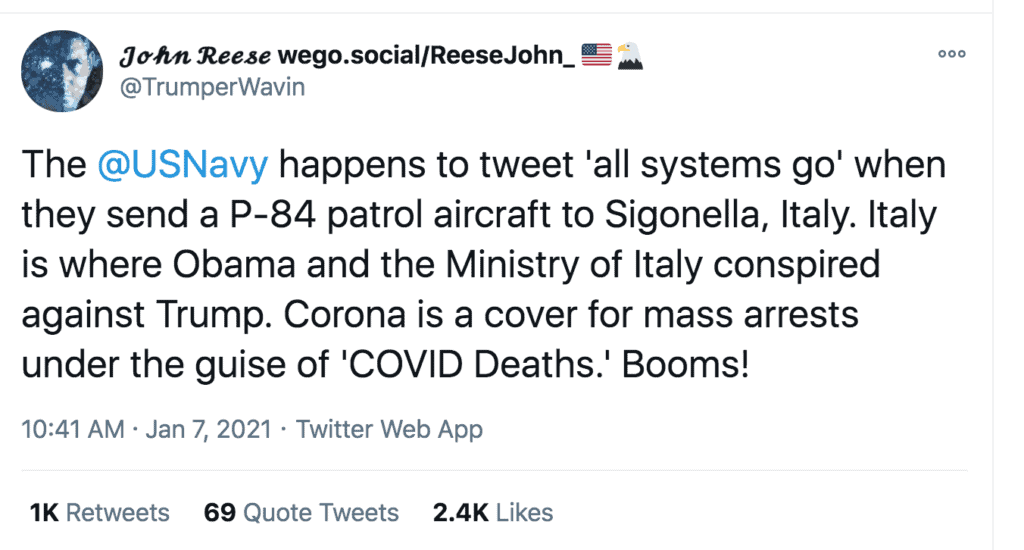Viewport: 1024px width, 550px height.
Task: Click the 10:41 AM timestamp
Action: [71, 430]
